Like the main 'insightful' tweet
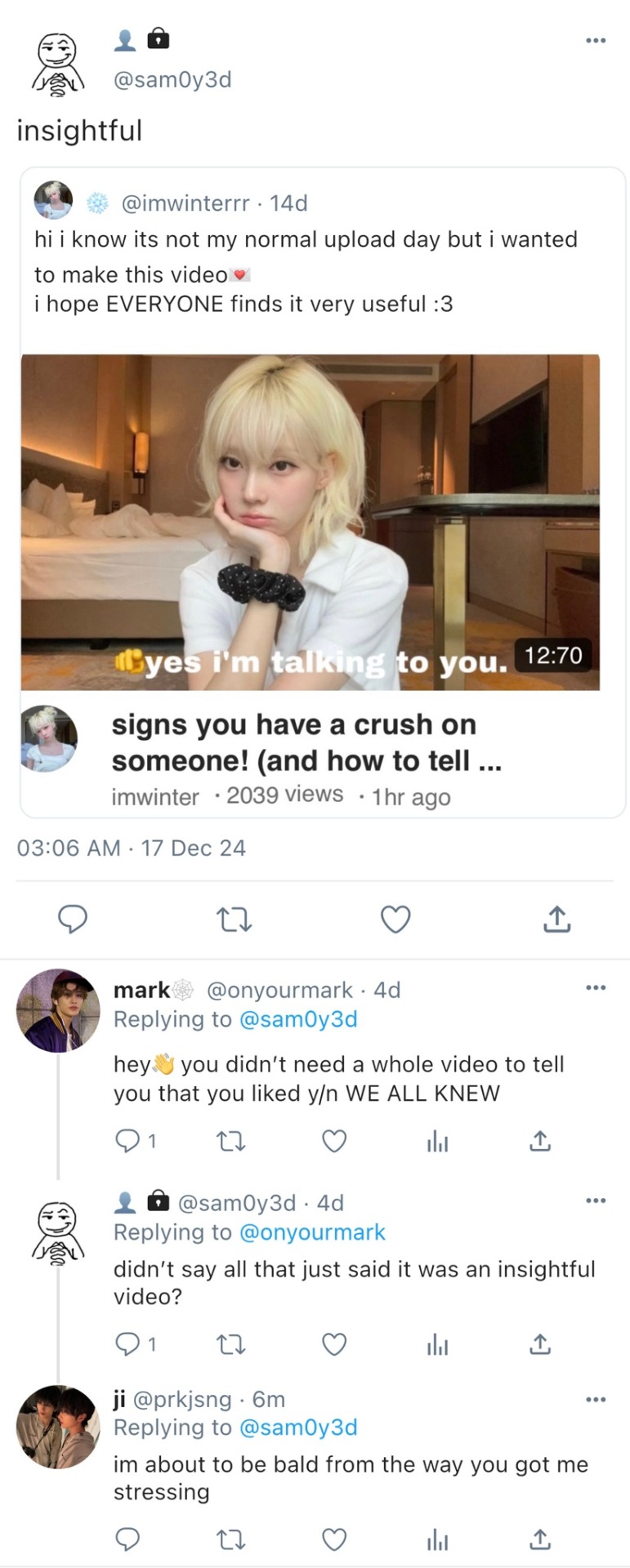The image size is (630, 1568). 395,920
